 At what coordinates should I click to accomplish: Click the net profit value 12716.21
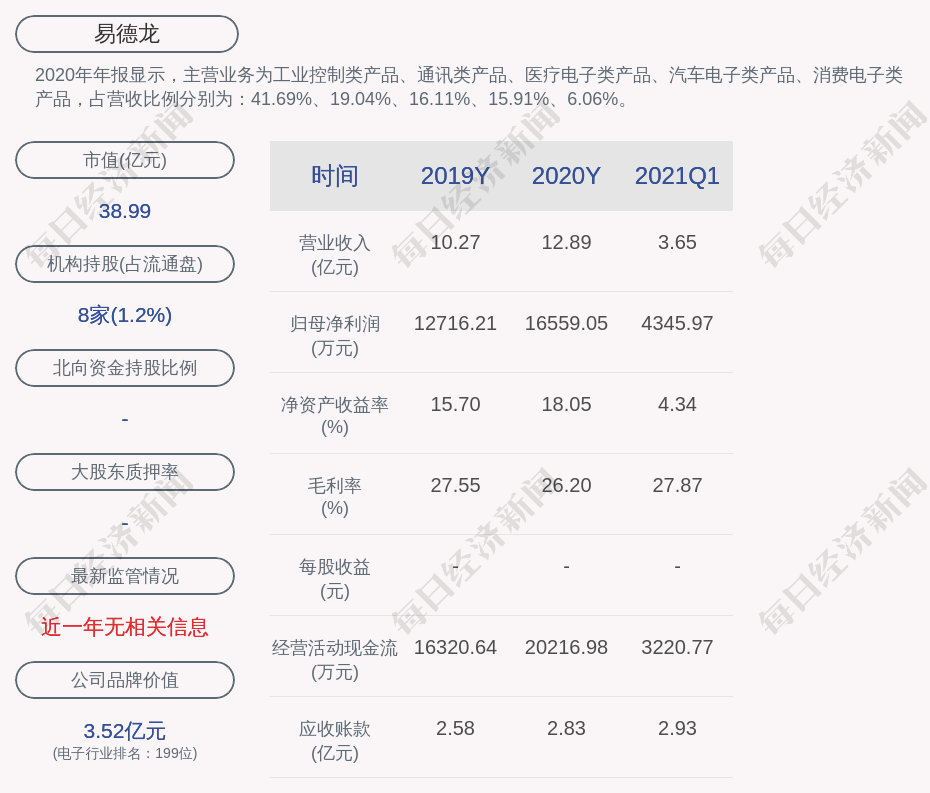pyautogui.click(x=455, y=323)
